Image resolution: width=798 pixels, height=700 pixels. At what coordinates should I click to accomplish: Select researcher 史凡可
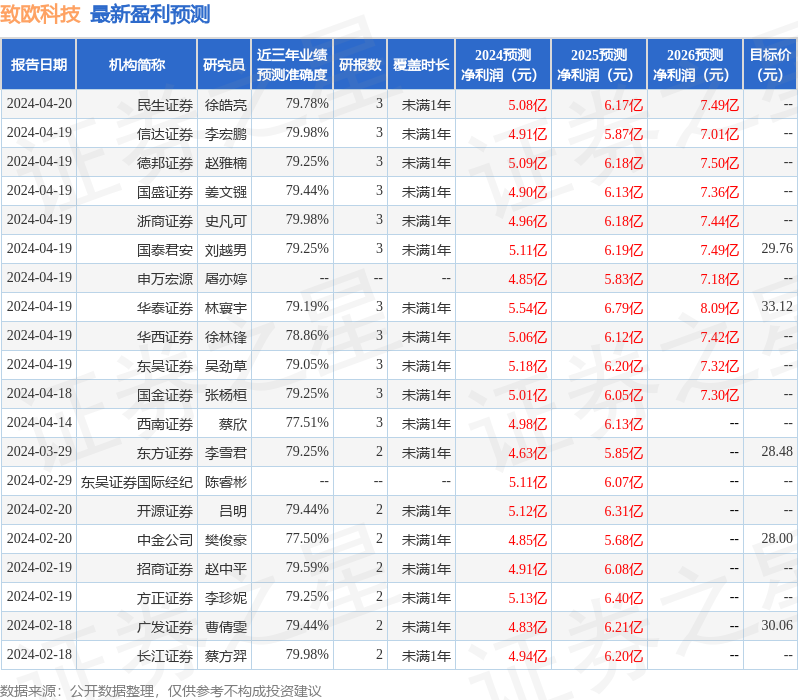(226, 221)
